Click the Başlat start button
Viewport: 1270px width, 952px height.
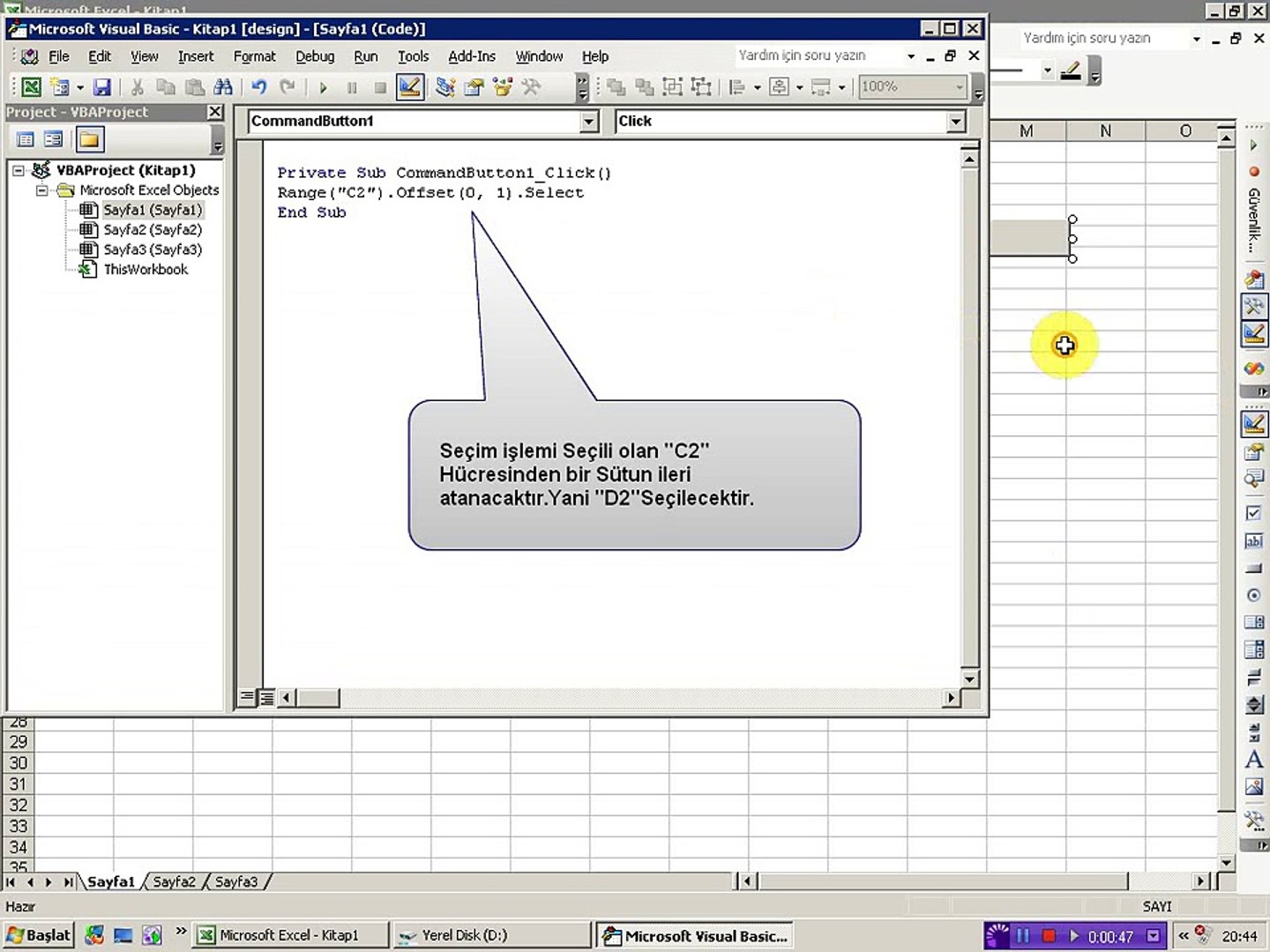[38, 935]
